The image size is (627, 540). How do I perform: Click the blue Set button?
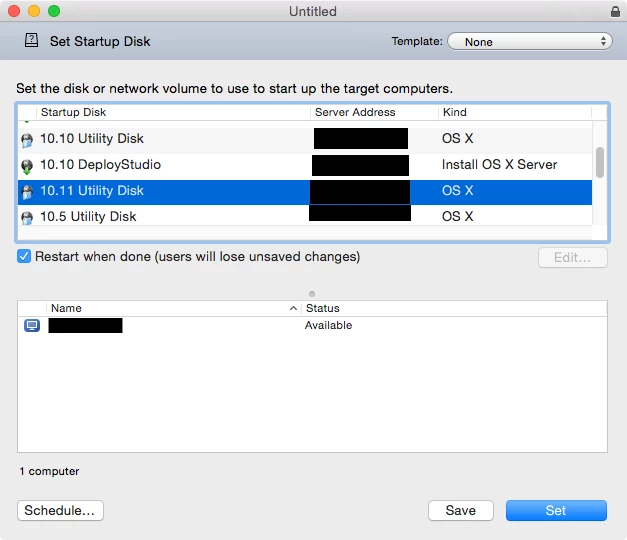[x=556, y=510]
